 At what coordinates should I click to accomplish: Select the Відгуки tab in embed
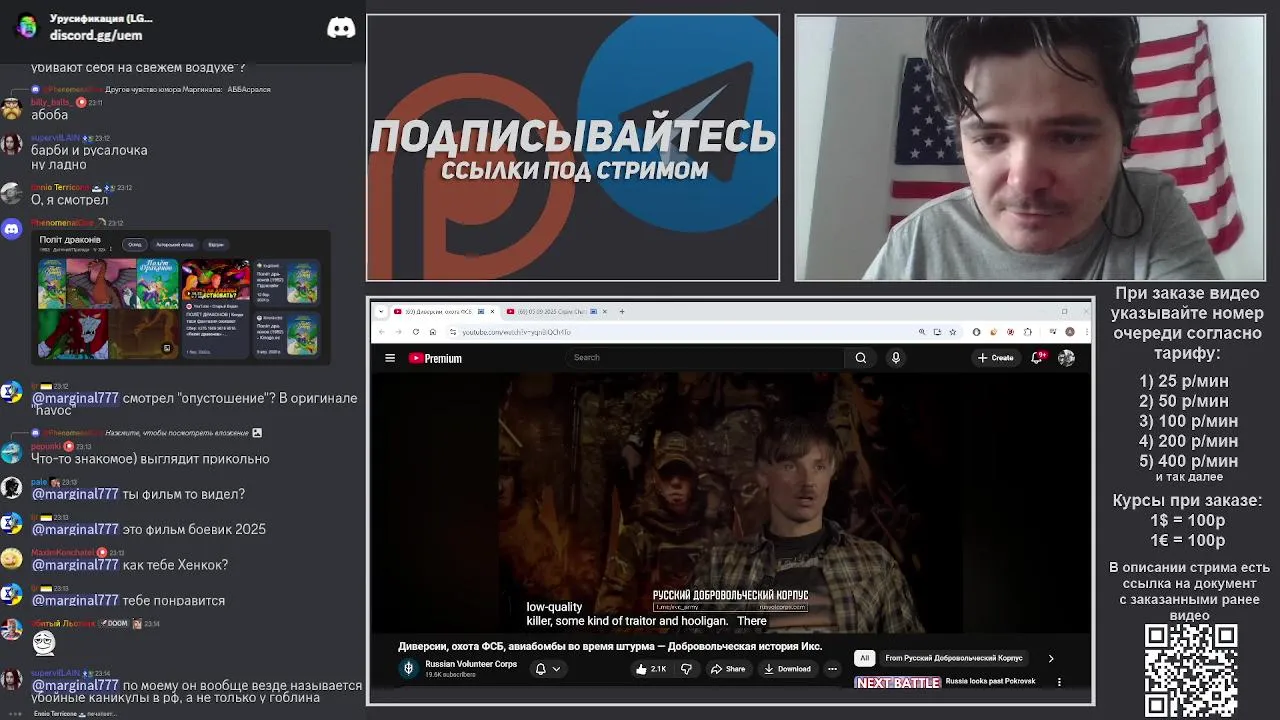coord(216,244)
